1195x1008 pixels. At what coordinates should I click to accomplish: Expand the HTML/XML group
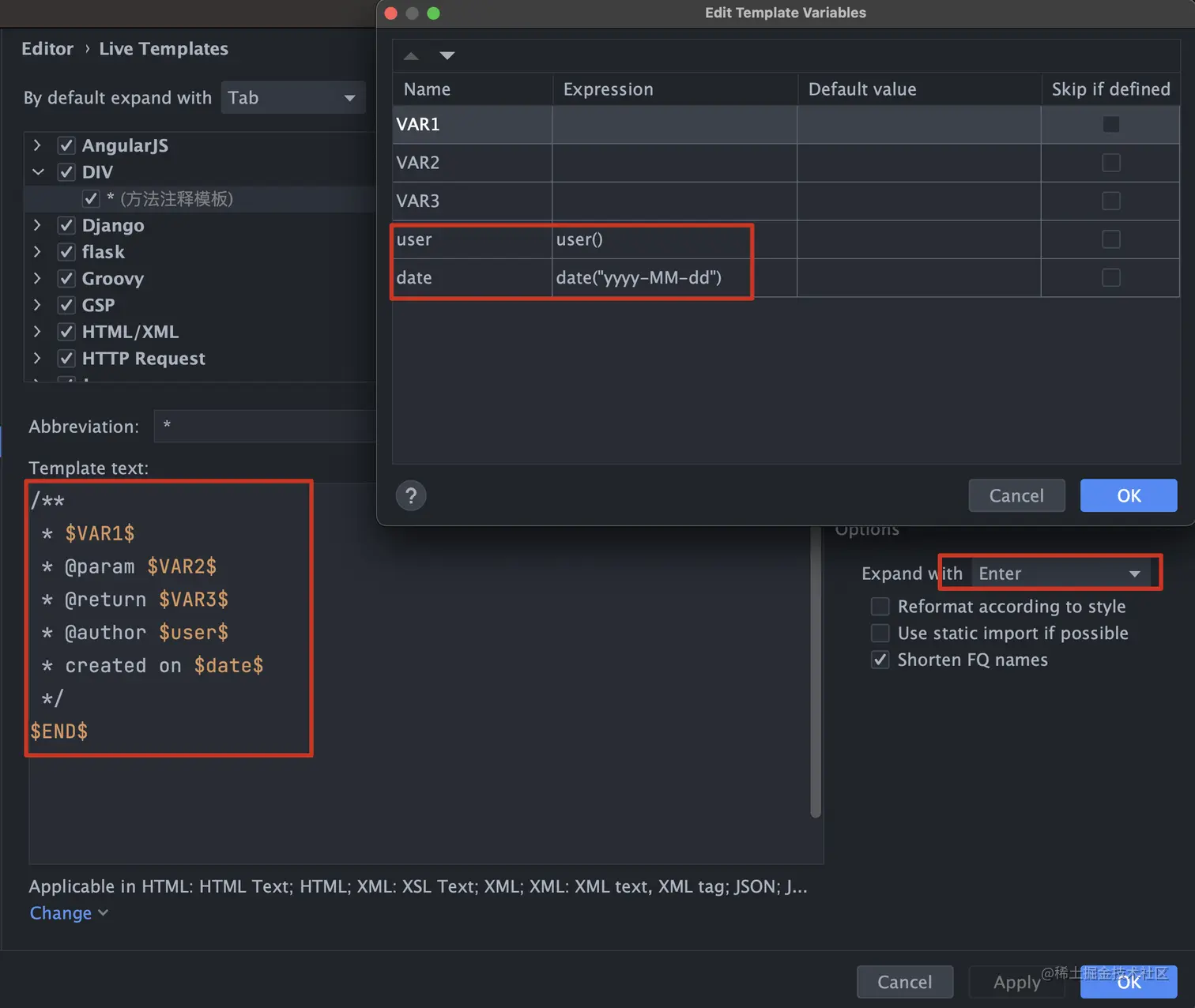pos(37,332)
